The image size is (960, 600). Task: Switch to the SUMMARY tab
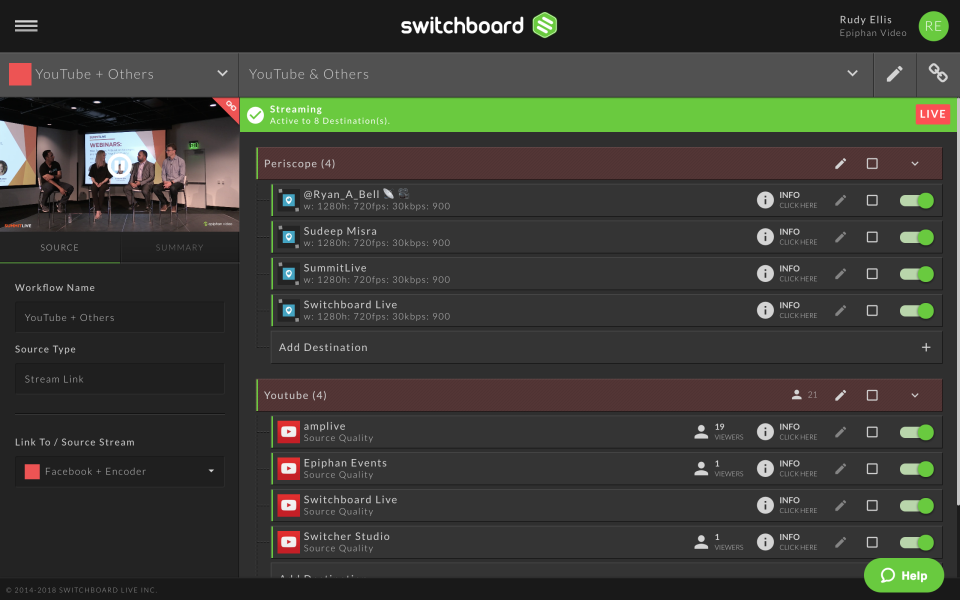pos(179,247)
